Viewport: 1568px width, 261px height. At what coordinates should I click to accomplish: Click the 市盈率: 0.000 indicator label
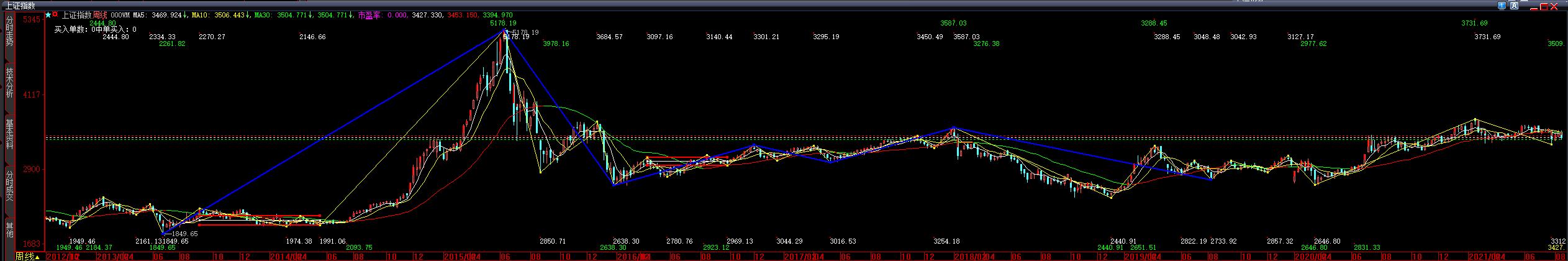coord(383,15)
